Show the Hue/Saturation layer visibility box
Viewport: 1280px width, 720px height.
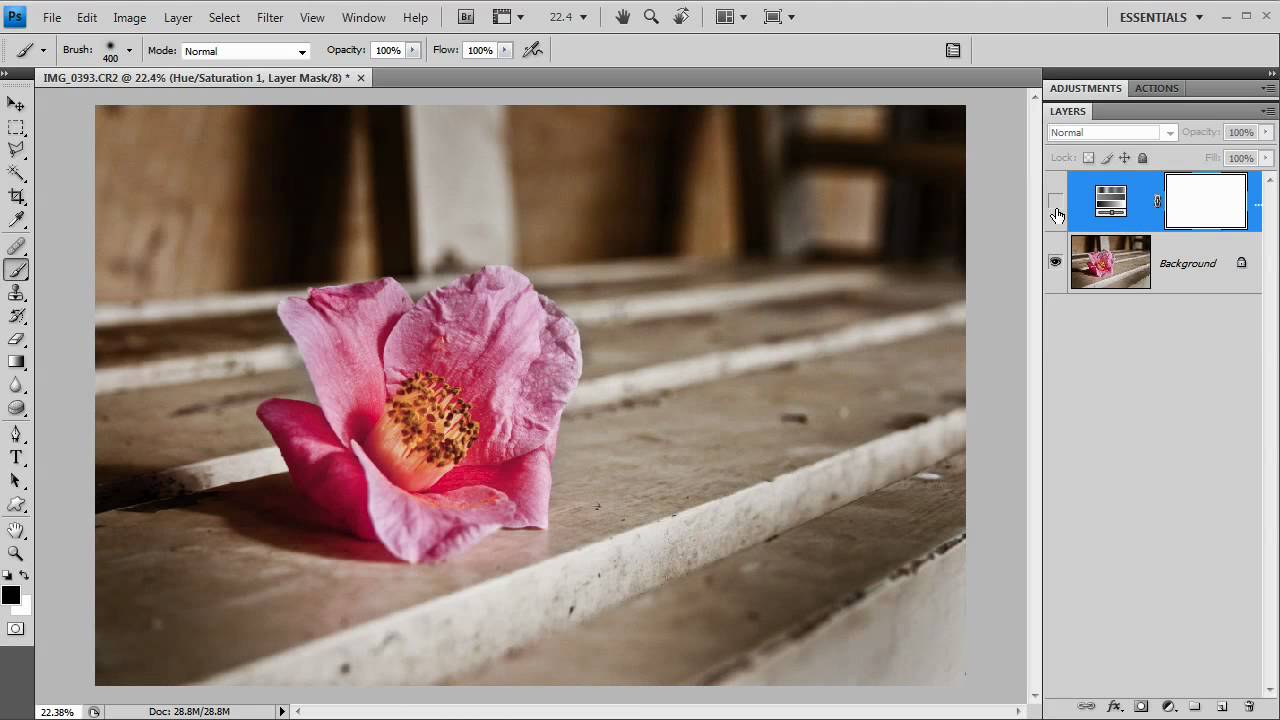tap(1055, 202)
